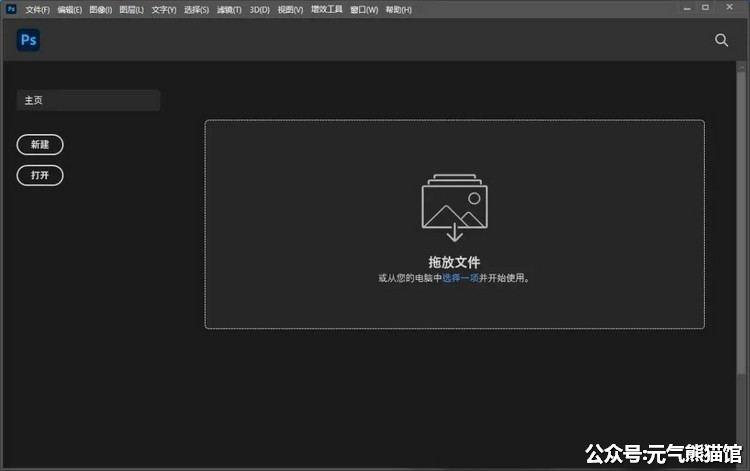This screenshot has width=750, height=471.
Task: Open the 窗口(W) menu
Action: (364, 9)
